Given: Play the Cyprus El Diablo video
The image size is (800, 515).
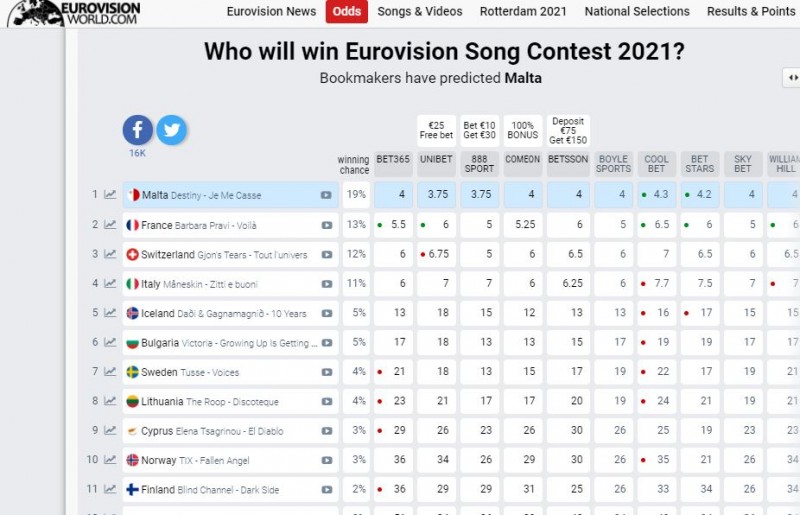Looking at the screenshot, I should pos(326,431).
